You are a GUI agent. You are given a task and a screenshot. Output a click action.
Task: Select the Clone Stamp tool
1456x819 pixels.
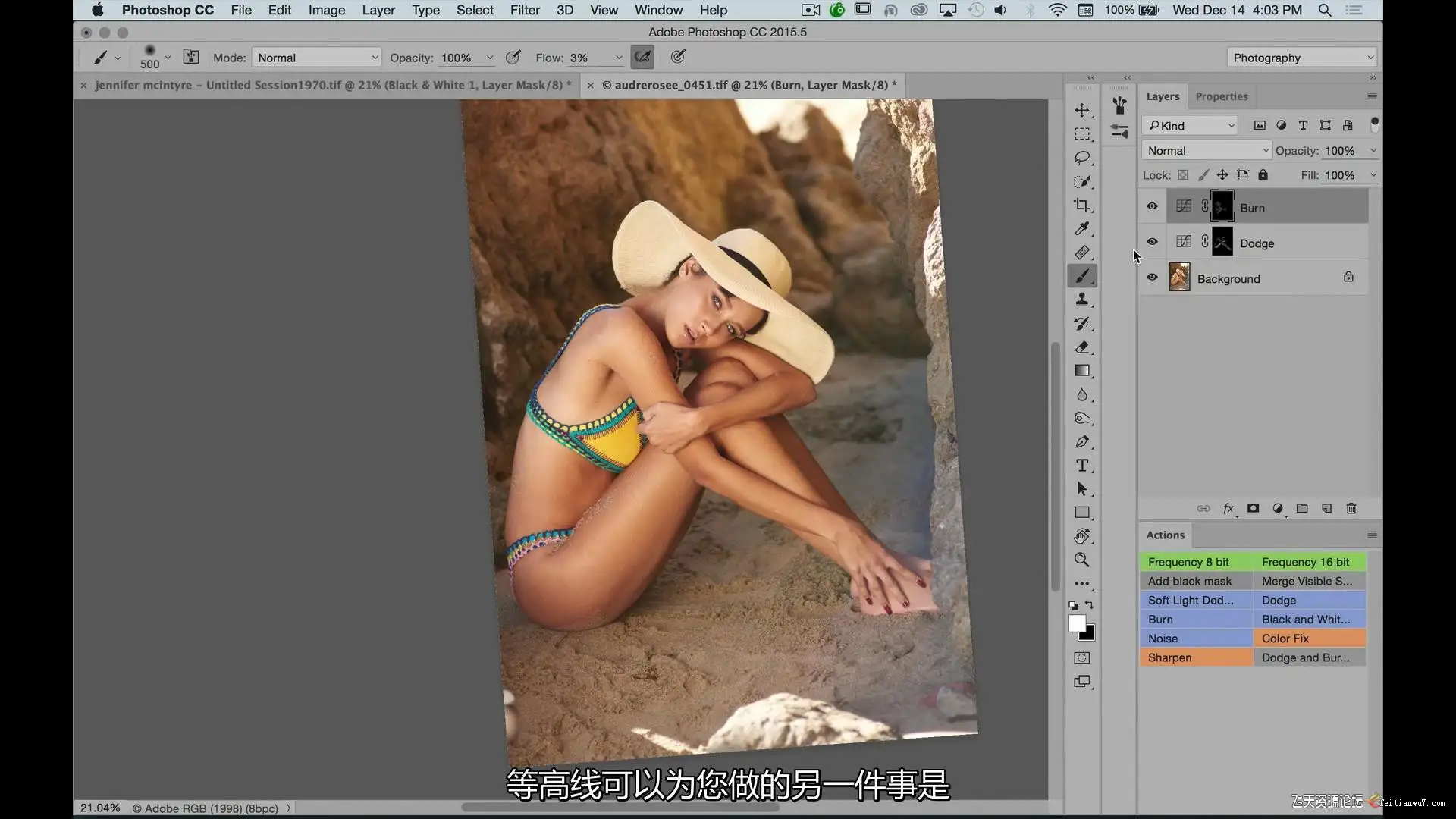(1082, 300)
